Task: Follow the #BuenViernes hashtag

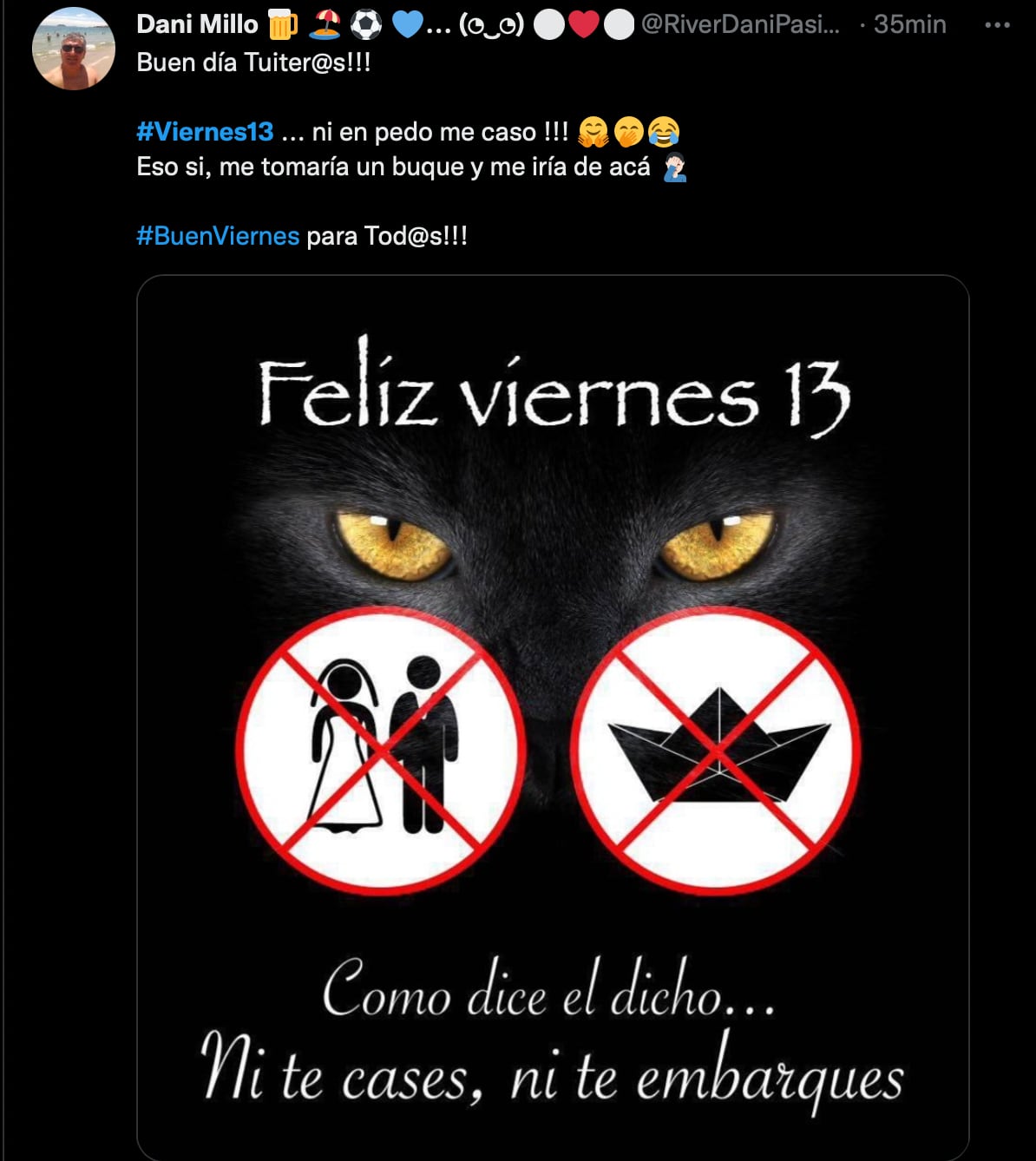Action: (x=218, y=236)
